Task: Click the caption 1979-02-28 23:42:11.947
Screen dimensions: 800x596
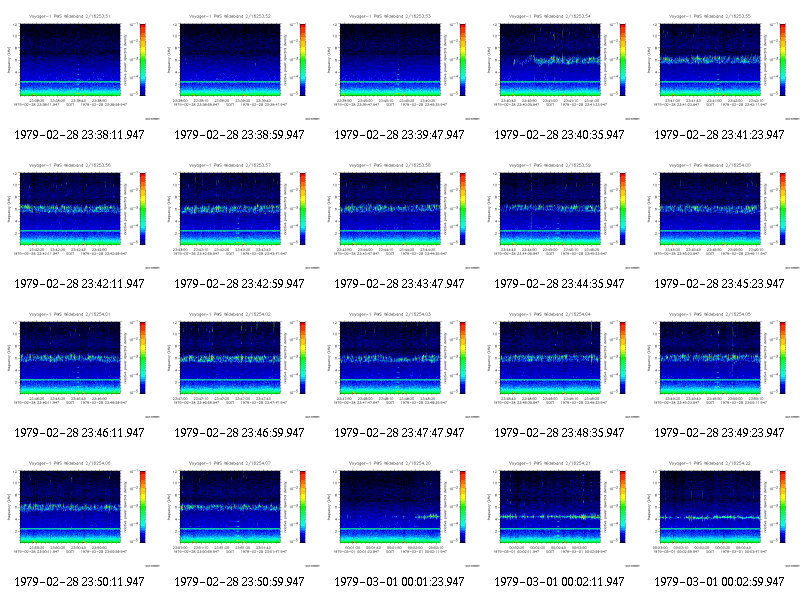Action: pyautogui.click(x=79, y=284)
